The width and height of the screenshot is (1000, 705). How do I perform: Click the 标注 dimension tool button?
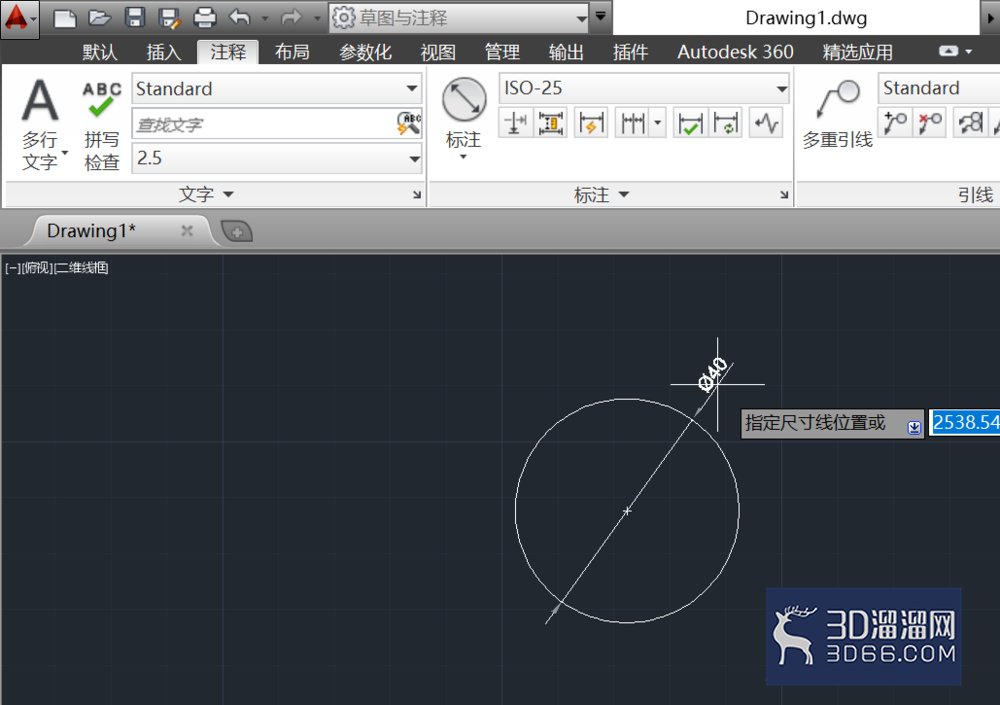464,119
